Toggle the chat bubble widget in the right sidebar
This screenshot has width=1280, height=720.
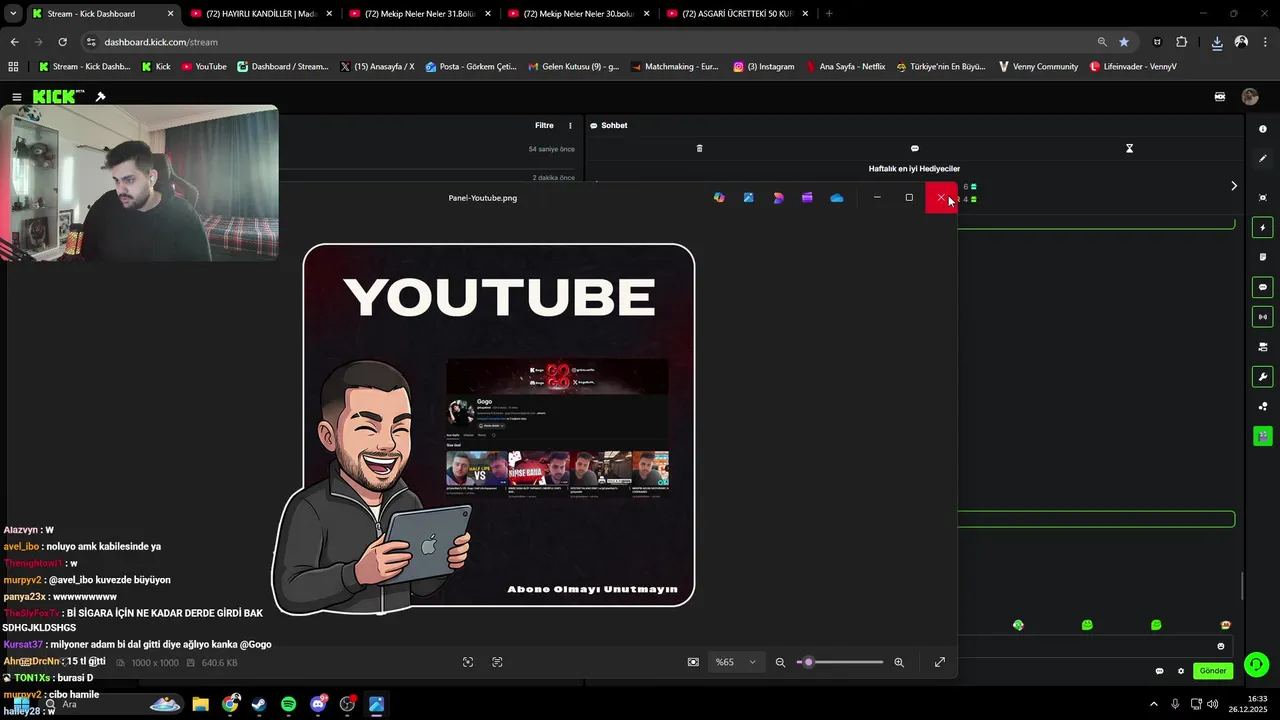pos(1263,287)
